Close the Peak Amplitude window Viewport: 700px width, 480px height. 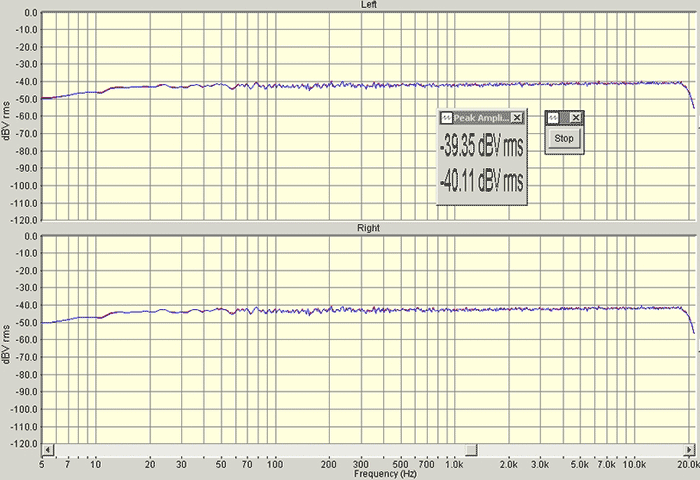pyautogui.click(x=517, y=117)
